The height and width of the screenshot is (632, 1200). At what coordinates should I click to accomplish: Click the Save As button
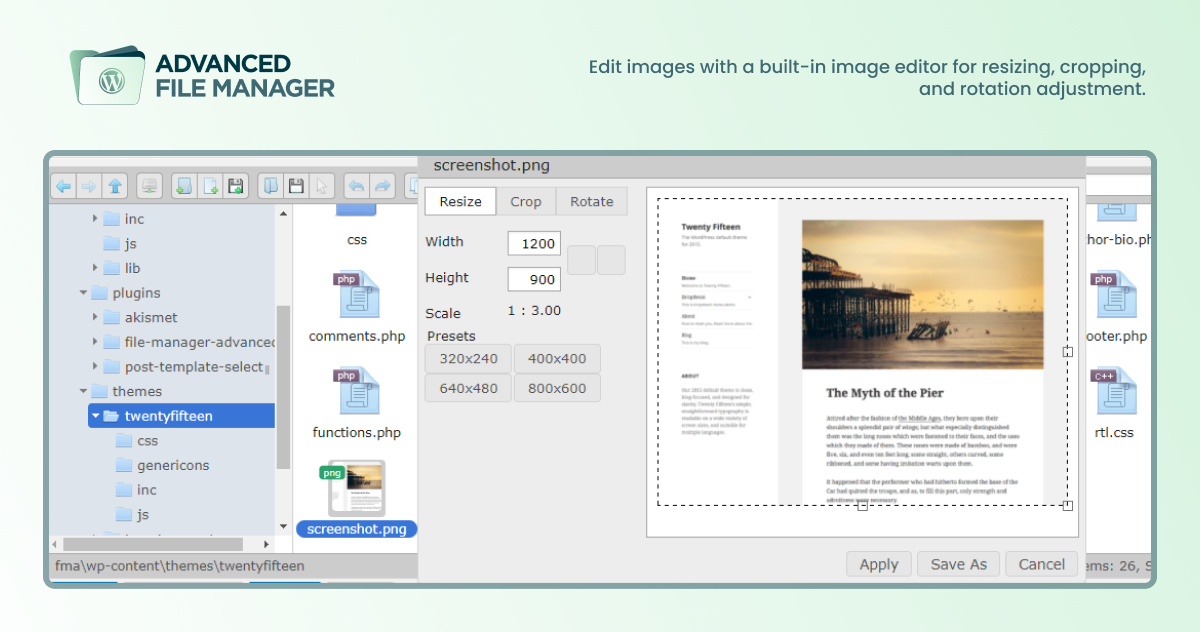(959, 564)
